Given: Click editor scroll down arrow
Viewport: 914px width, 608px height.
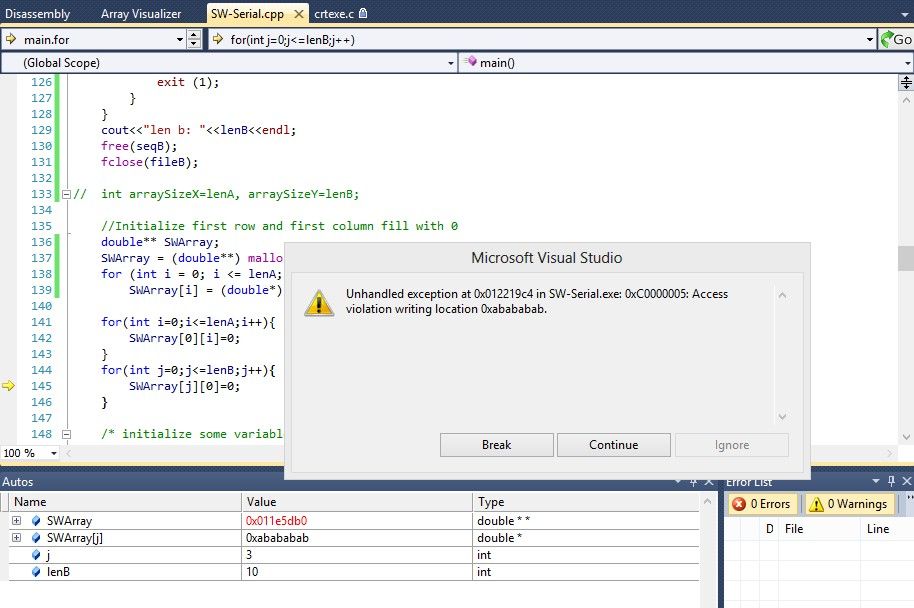Looking at the screenshot, I should click(x=906, y=437).
